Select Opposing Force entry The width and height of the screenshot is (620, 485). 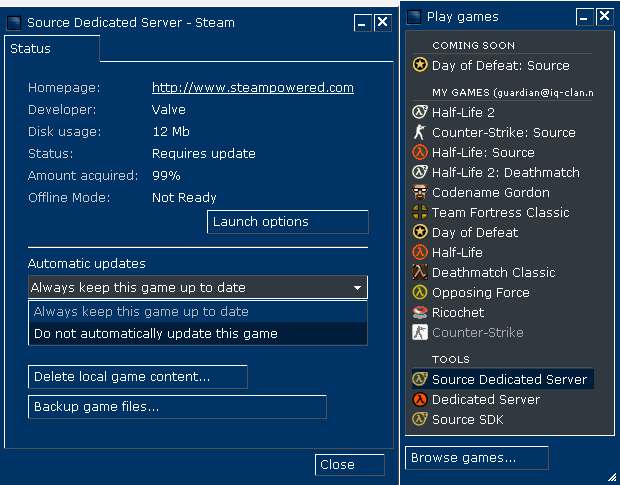click(502, 293)
